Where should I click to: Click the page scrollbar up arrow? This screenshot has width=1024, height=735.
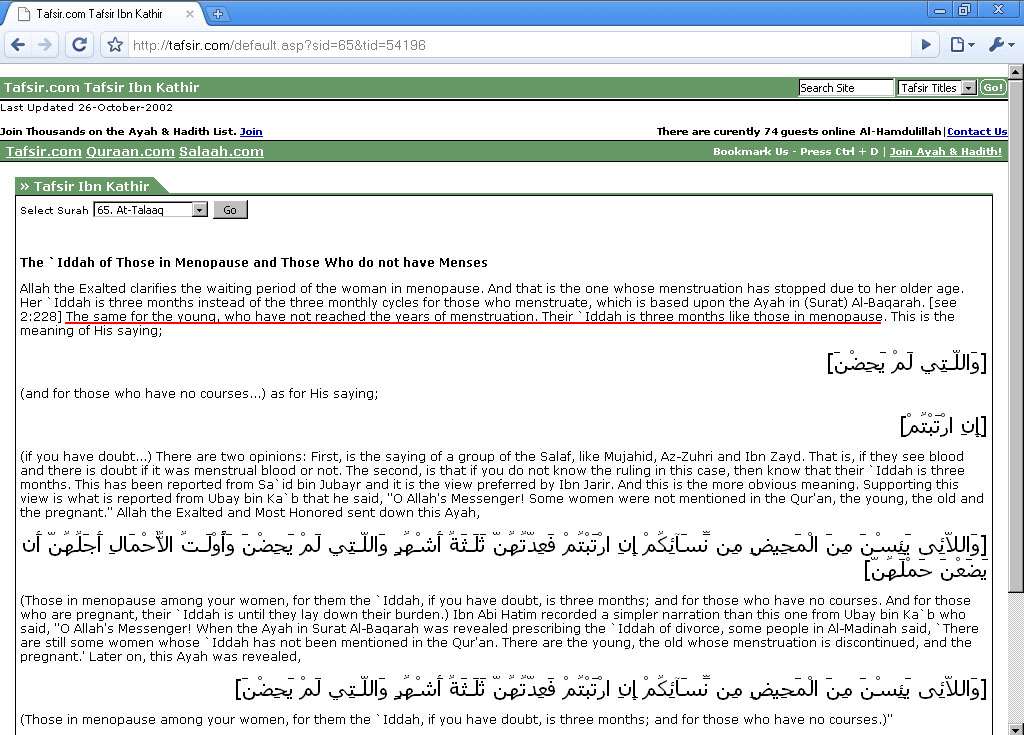pos(1016,71)
